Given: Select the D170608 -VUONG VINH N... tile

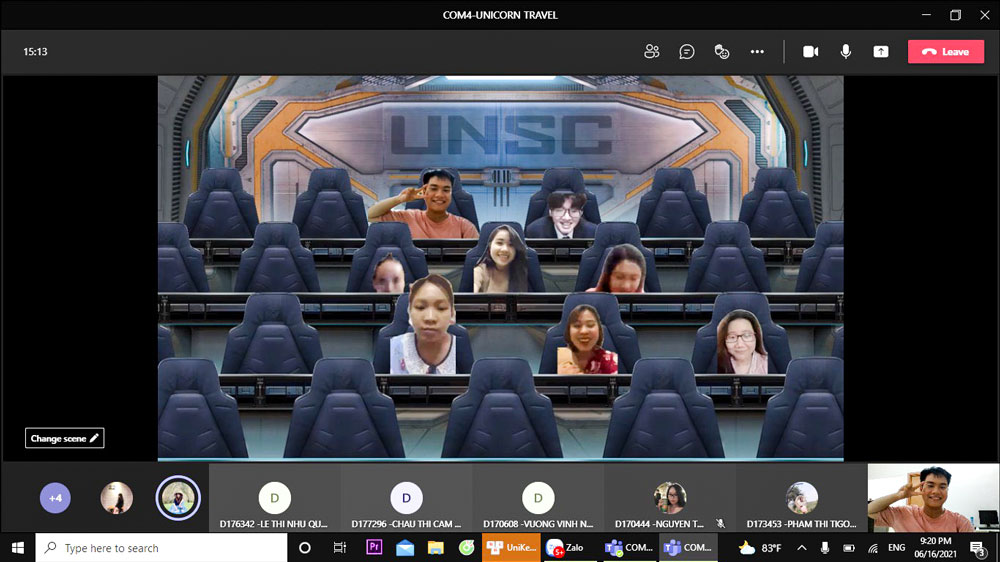Looking at the screenshot, I should click(x=538, y=498).
